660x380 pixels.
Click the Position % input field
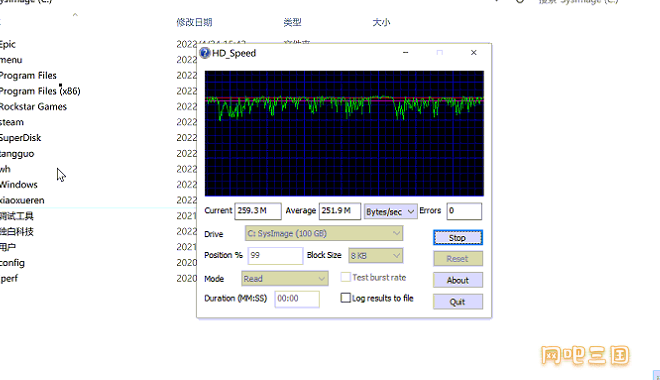(275, 255)
